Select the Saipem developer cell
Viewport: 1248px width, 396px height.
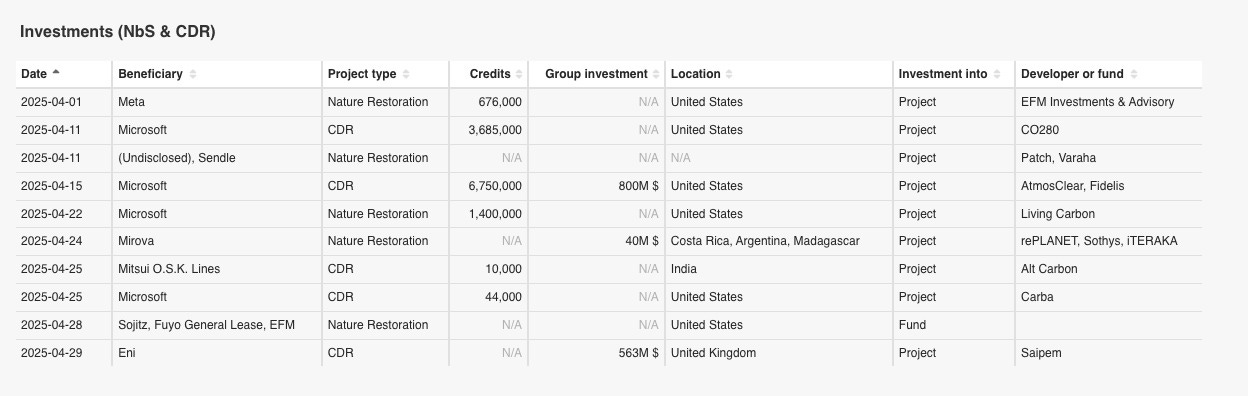click(x=1108, y=353)
